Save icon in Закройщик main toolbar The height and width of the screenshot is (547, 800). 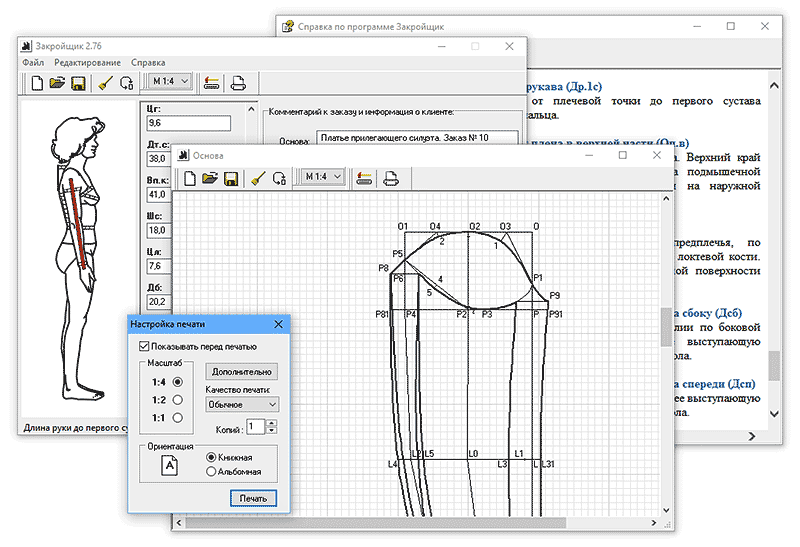(78, 83)
